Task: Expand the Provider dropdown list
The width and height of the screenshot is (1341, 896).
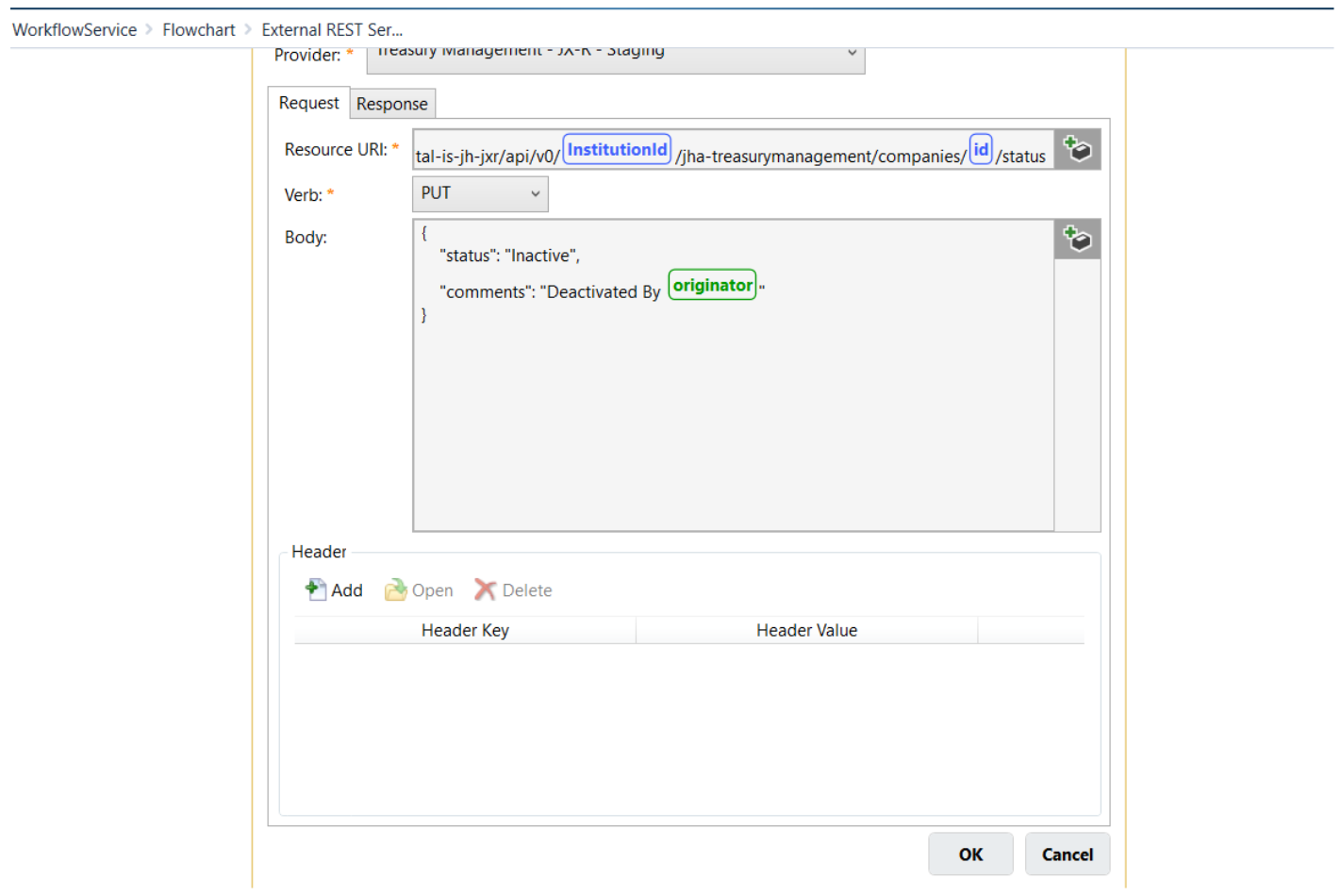Action: [x=851, y=54]
